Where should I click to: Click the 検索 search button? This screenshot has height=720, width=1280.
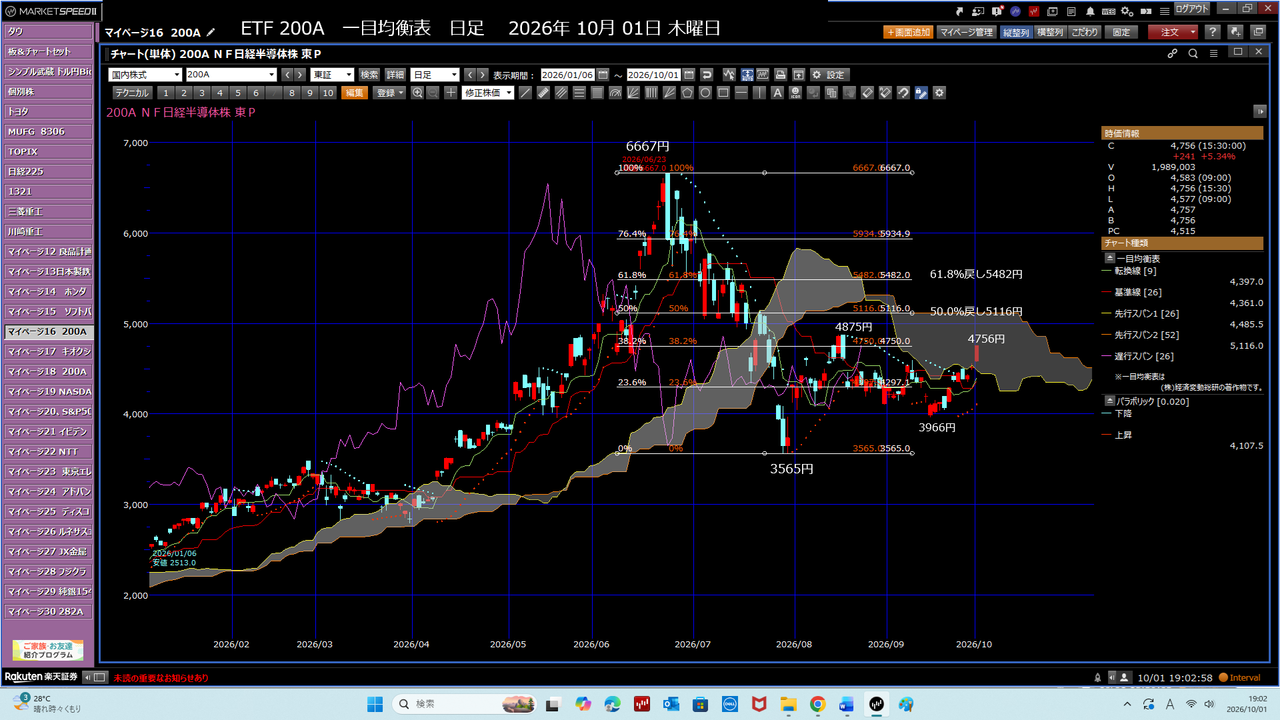pyautogui.click(x=369, y=75)
